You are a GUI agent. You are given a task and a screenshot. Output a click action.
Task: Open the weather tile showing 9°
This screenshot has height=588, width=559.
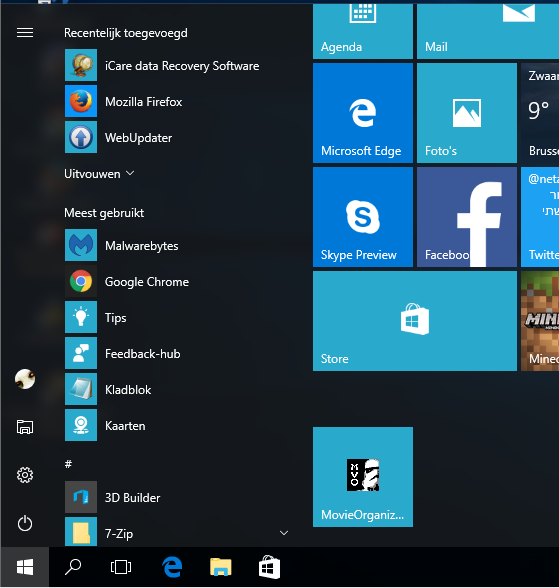[540, 113]
